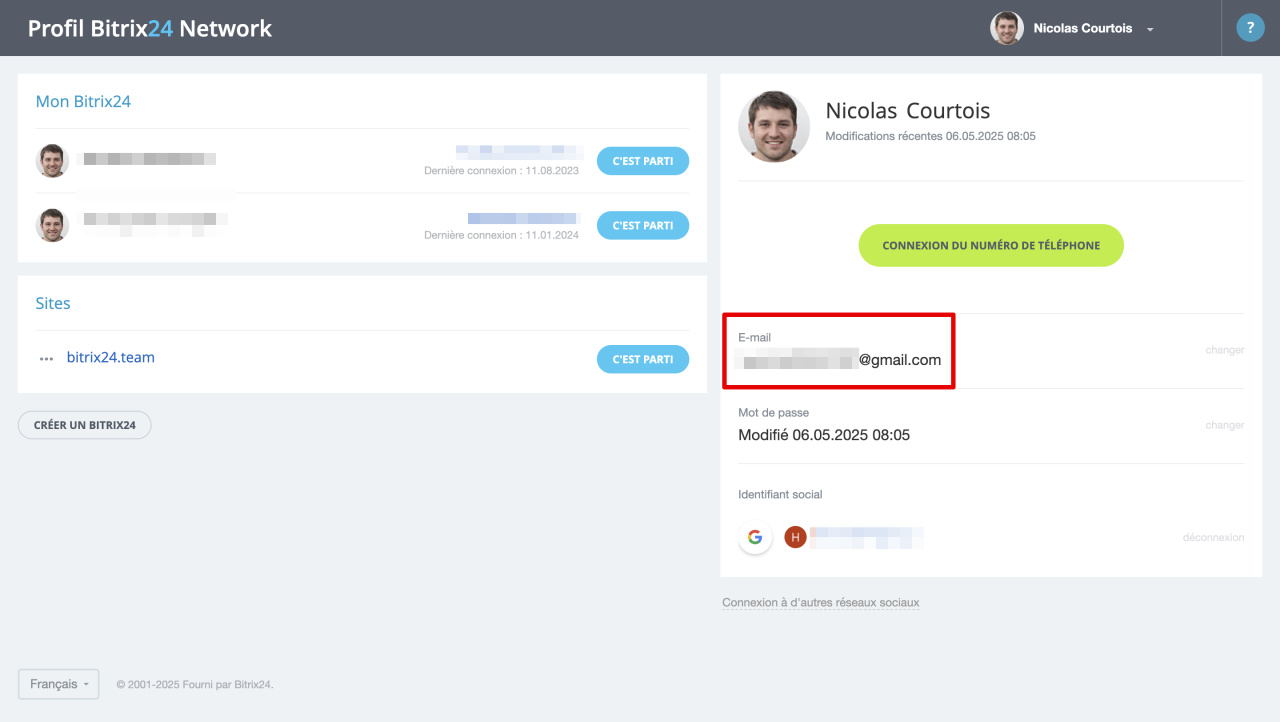Click the three dots beside bitrix24.team
The image size is (1280, 722).
pos(46,359)
